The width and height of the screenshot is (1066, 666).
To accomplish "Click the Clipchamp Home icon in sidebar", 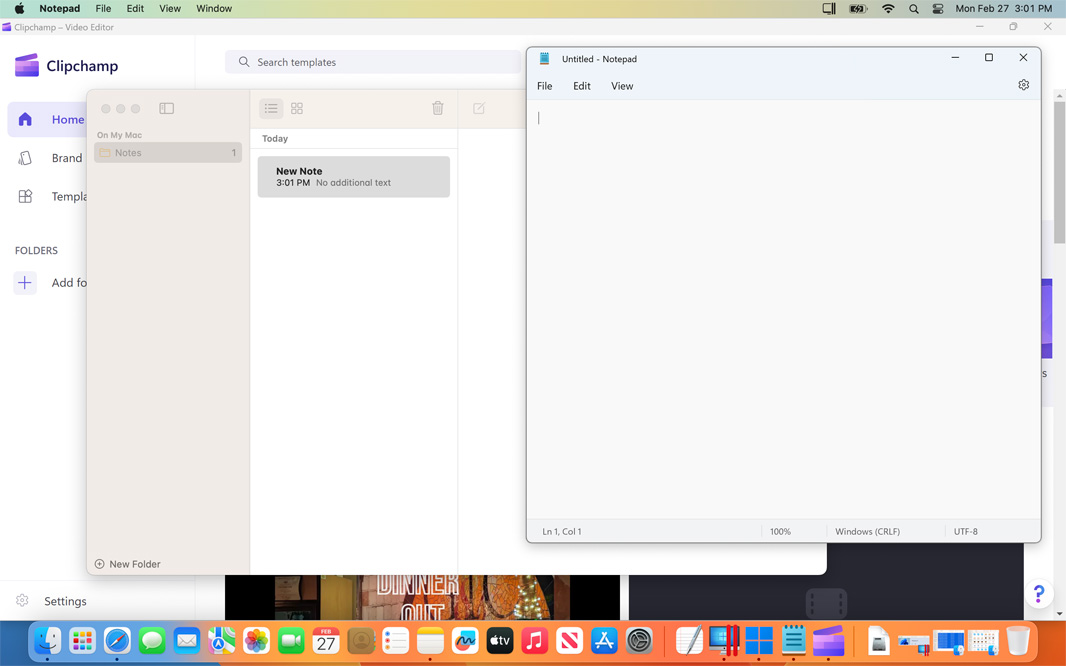I will click(26, 120).
